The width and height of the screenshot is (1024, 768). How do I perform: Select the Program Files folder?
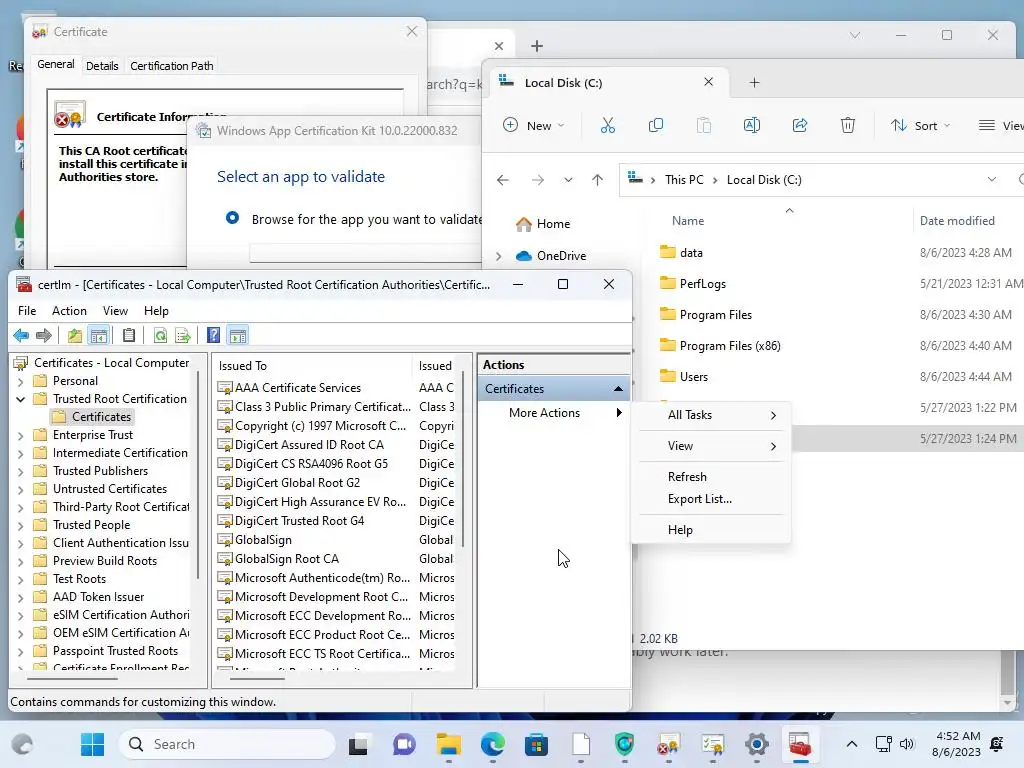715,315
